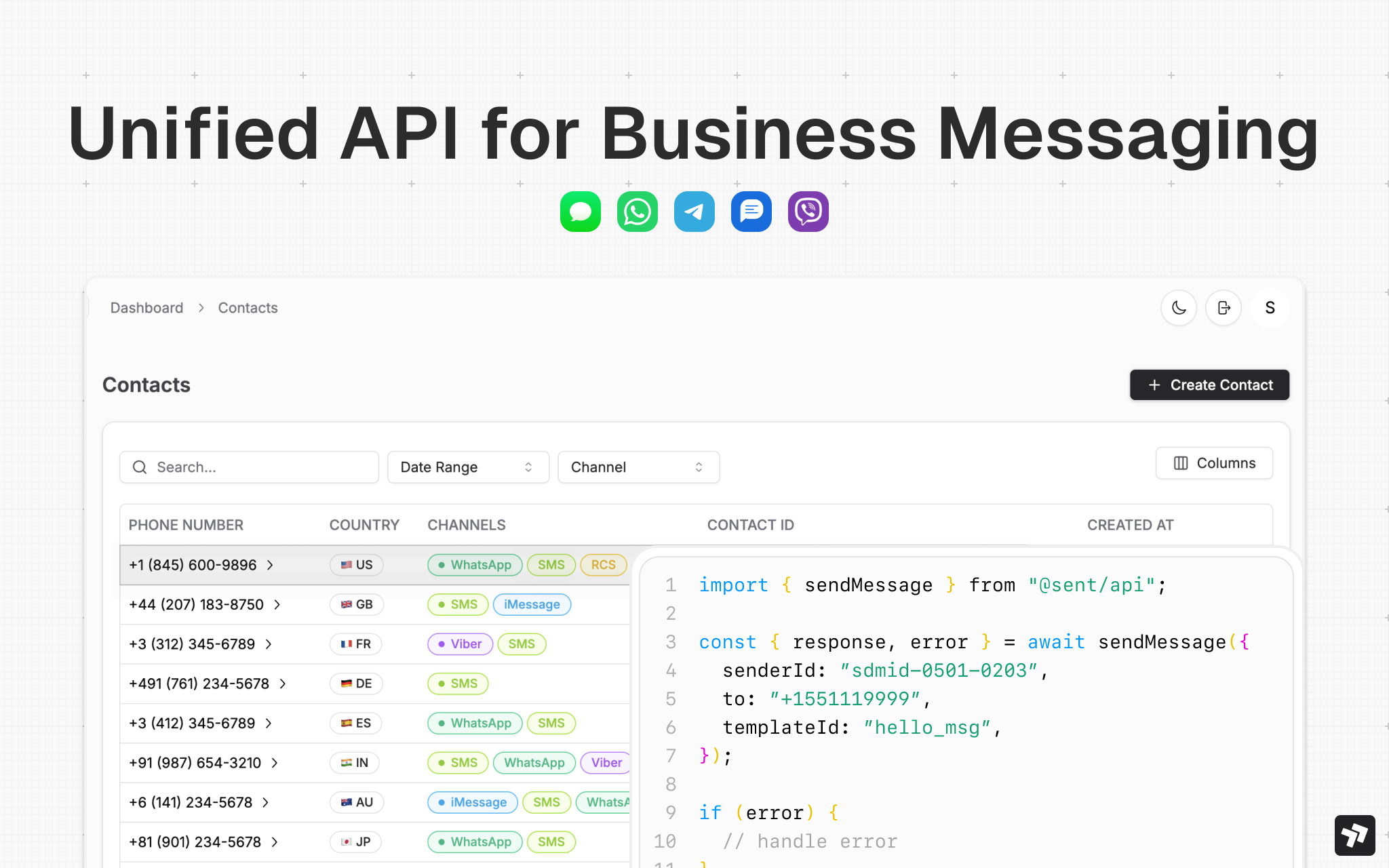Screen dimensions: 1389x868
Task: Open the Date Range dropdown
Action: pos(467,467)
